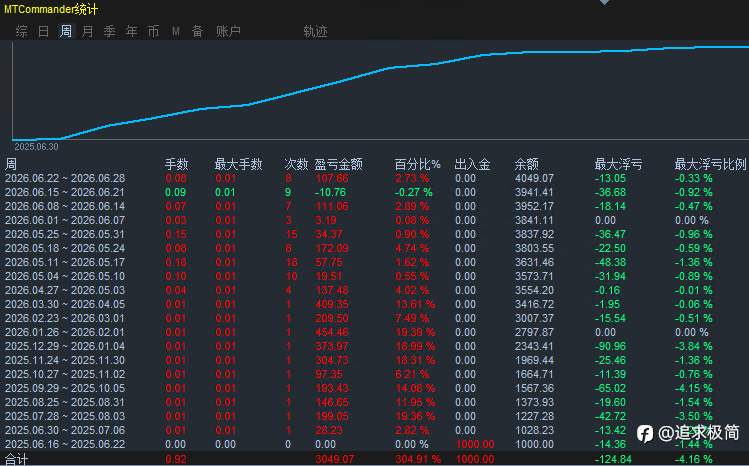This screenshot has width=749, height=466.
Task: Switch to the 备 notes tab
Action: click(197, 32)
